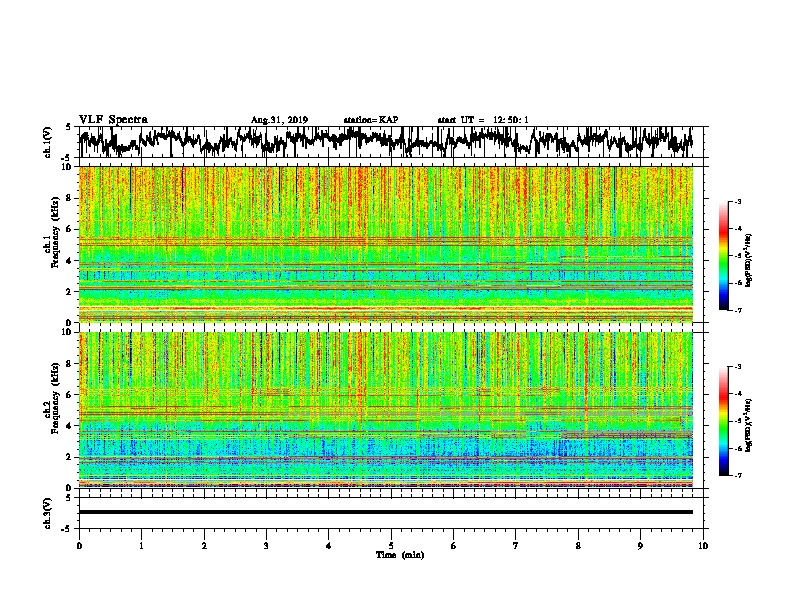Click inside the ch.2 spectrogram panel
This screenshot has height=612, width=792.
coord(386,410)
